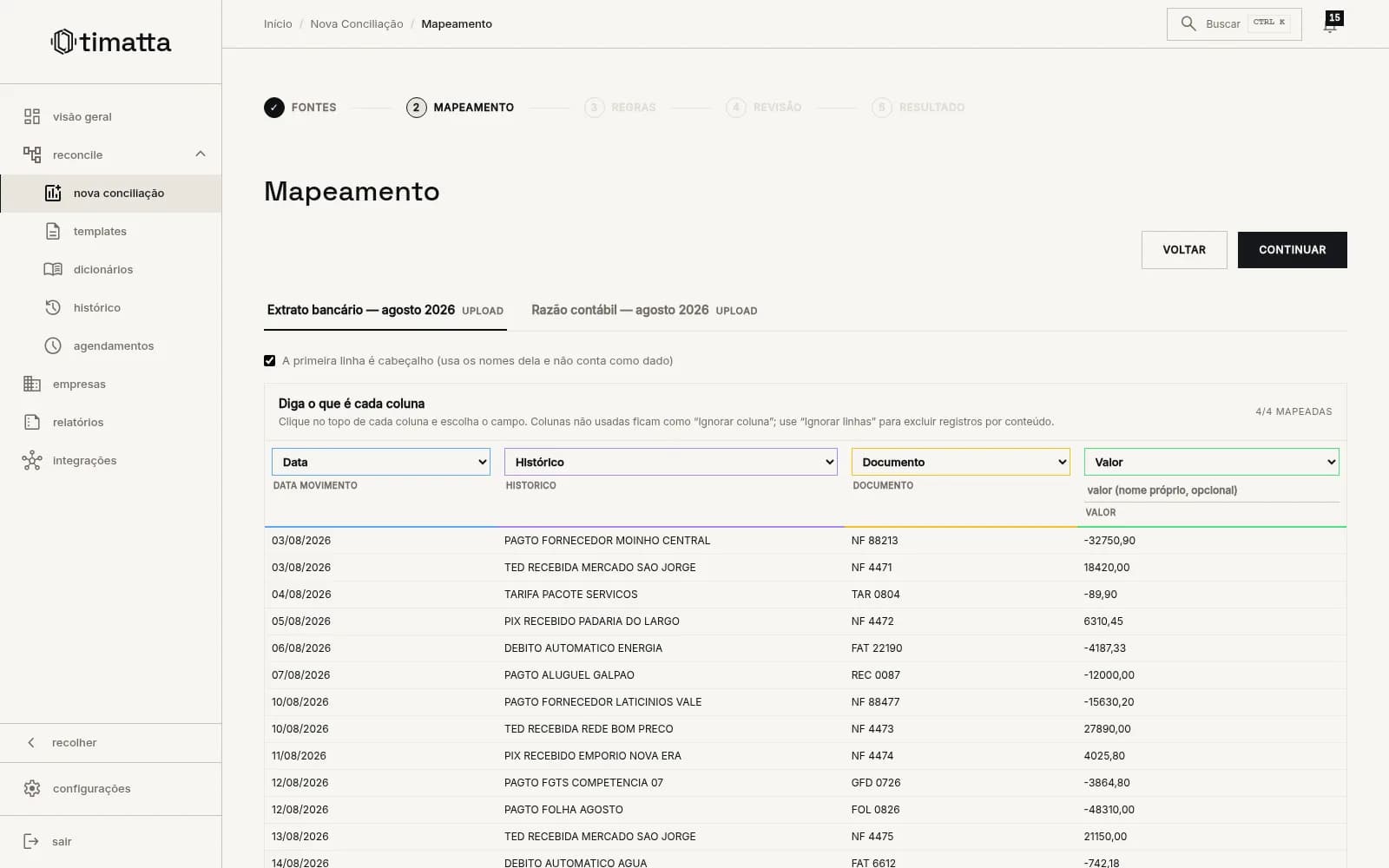Open the dicionários book icon
The image size is (1389, 868).
pyautogui.click(x=53, y=269)
